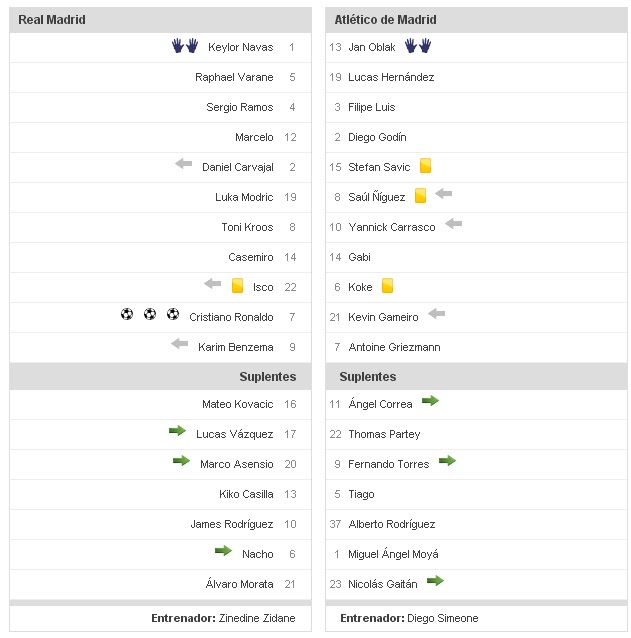Viewport: 631px width, 638px height.
Task: Click the green arrow beside Marco Asensio
Action: click(x=181, y=461)
